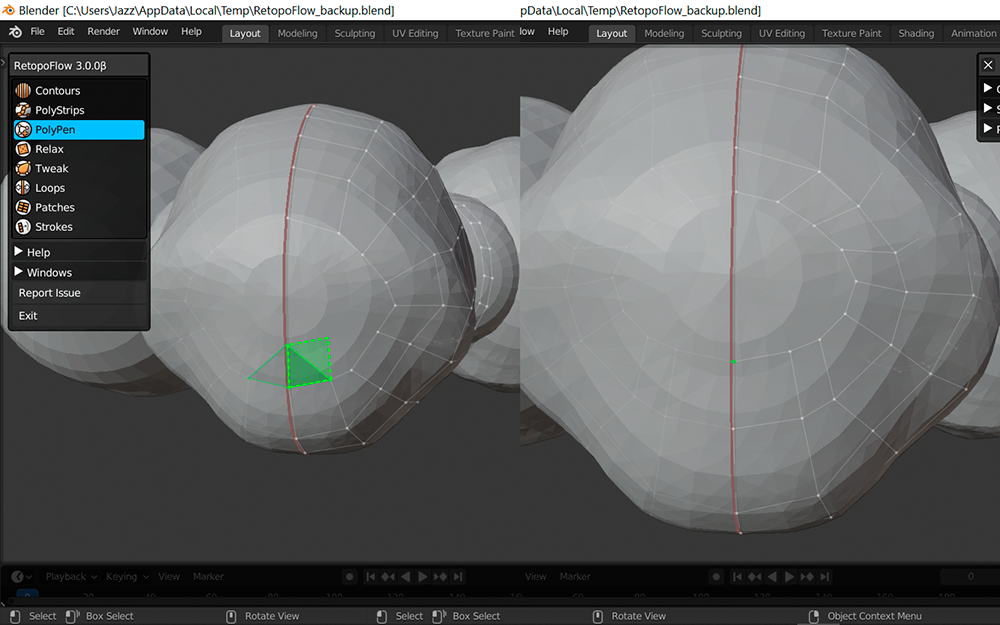Switch to Sculpting tab in left window
1000x625 pixels.
(x=355, y=33)
